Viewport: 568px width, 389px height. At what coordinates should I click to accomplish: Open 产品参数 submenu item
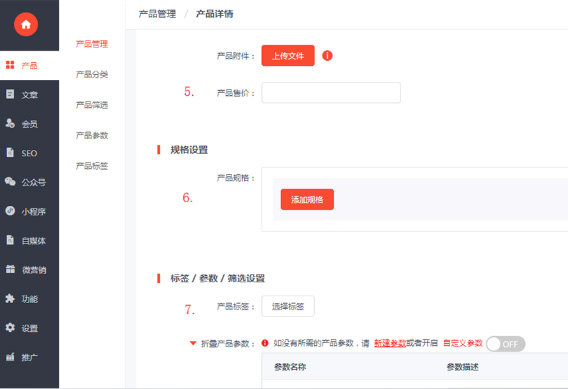(92, 135)
